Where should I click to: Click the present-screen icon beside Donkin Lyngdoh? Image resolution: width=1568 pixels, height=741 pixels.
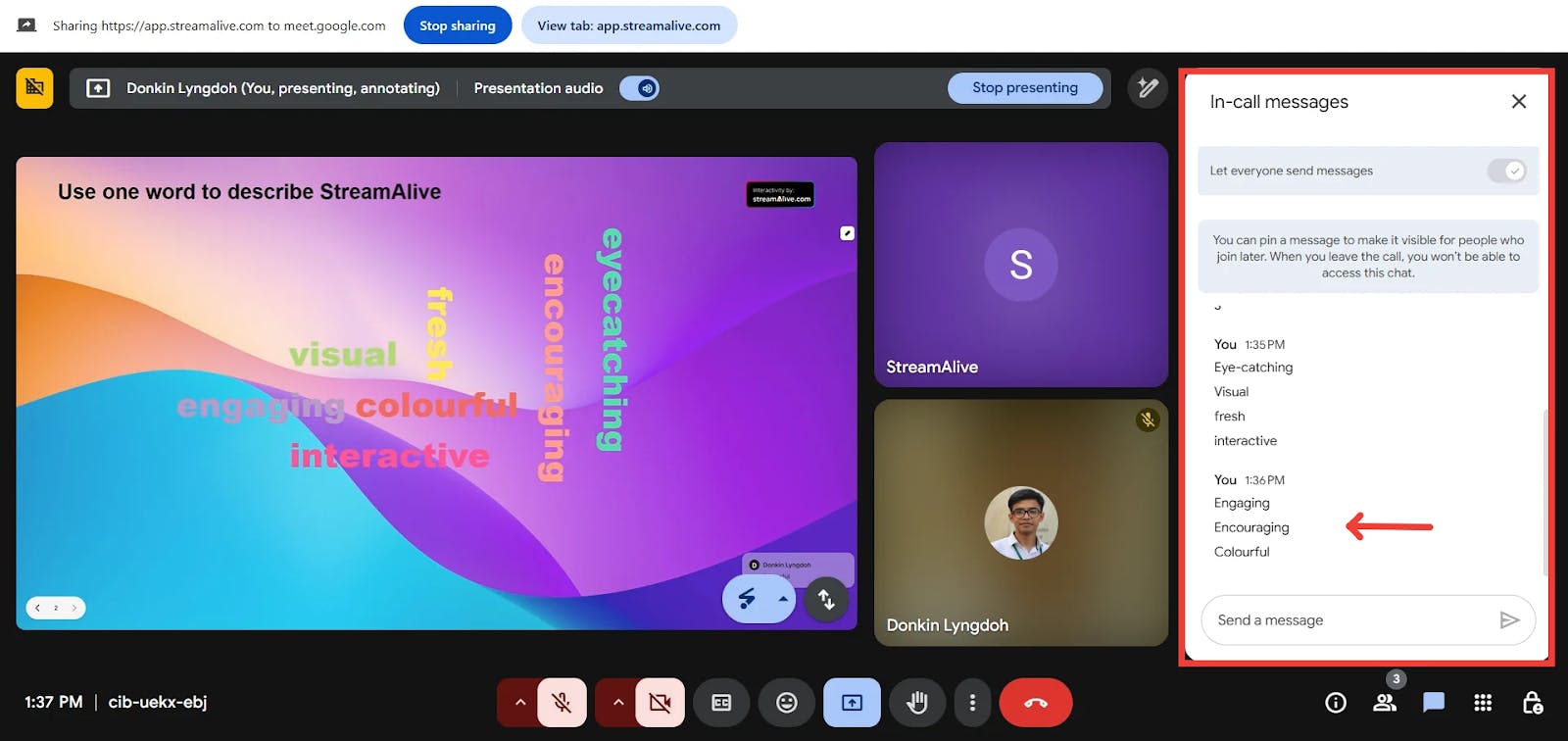98,88
